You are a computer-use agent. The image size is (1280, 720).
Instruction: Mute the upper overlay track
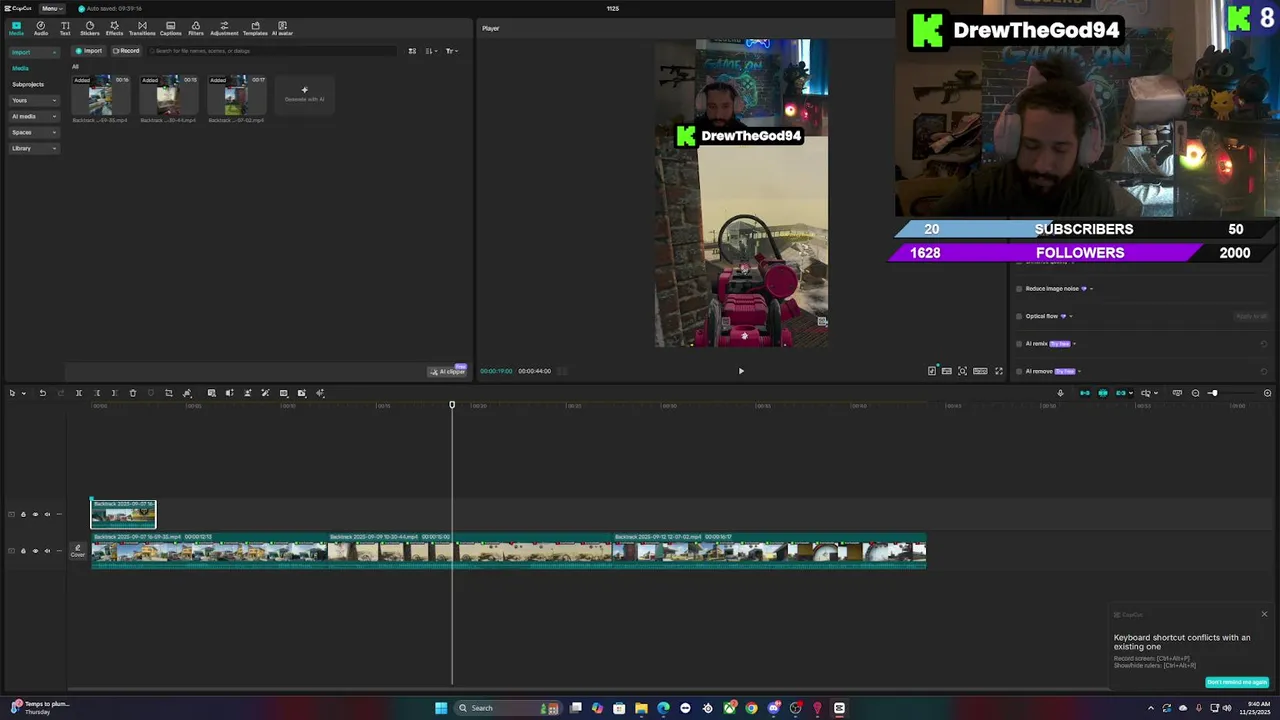(x=47, y=514)
